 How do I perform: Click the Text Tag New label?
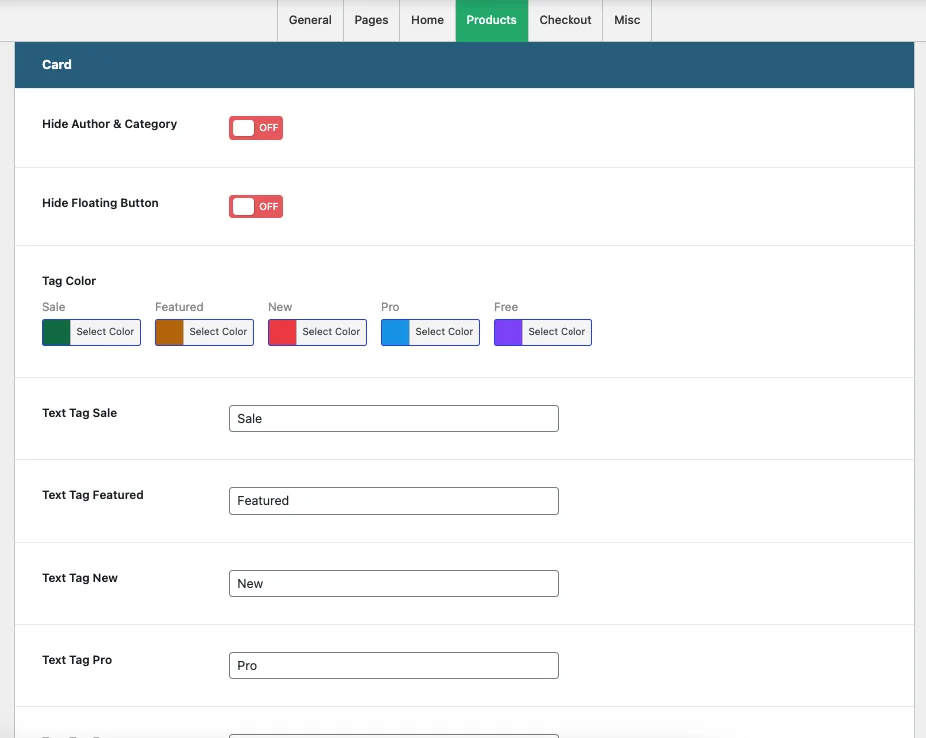80,578
